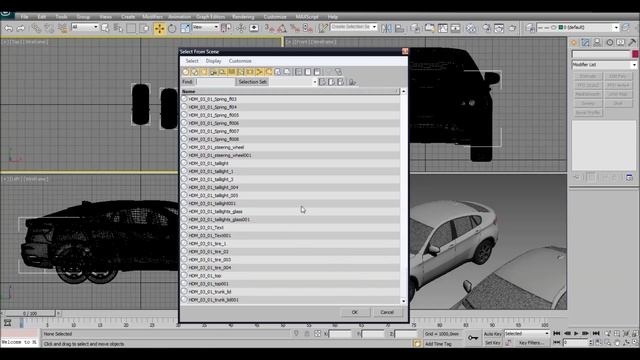Click the Align tool icon
This screenshot has width=640, height=360.
point(399,28)
